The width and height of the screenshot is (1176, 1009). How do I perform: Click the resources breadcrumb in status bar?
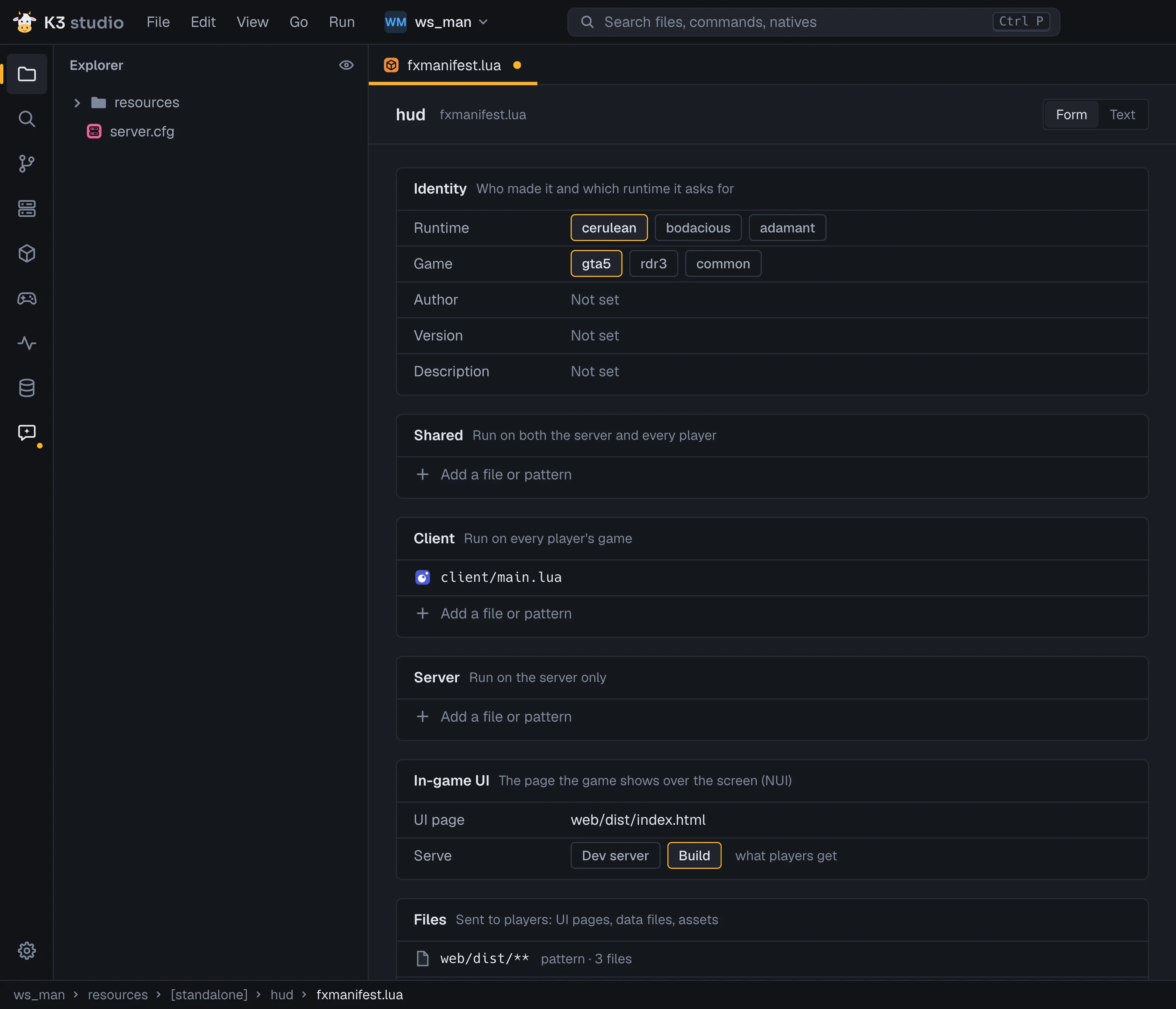(117, 995)
